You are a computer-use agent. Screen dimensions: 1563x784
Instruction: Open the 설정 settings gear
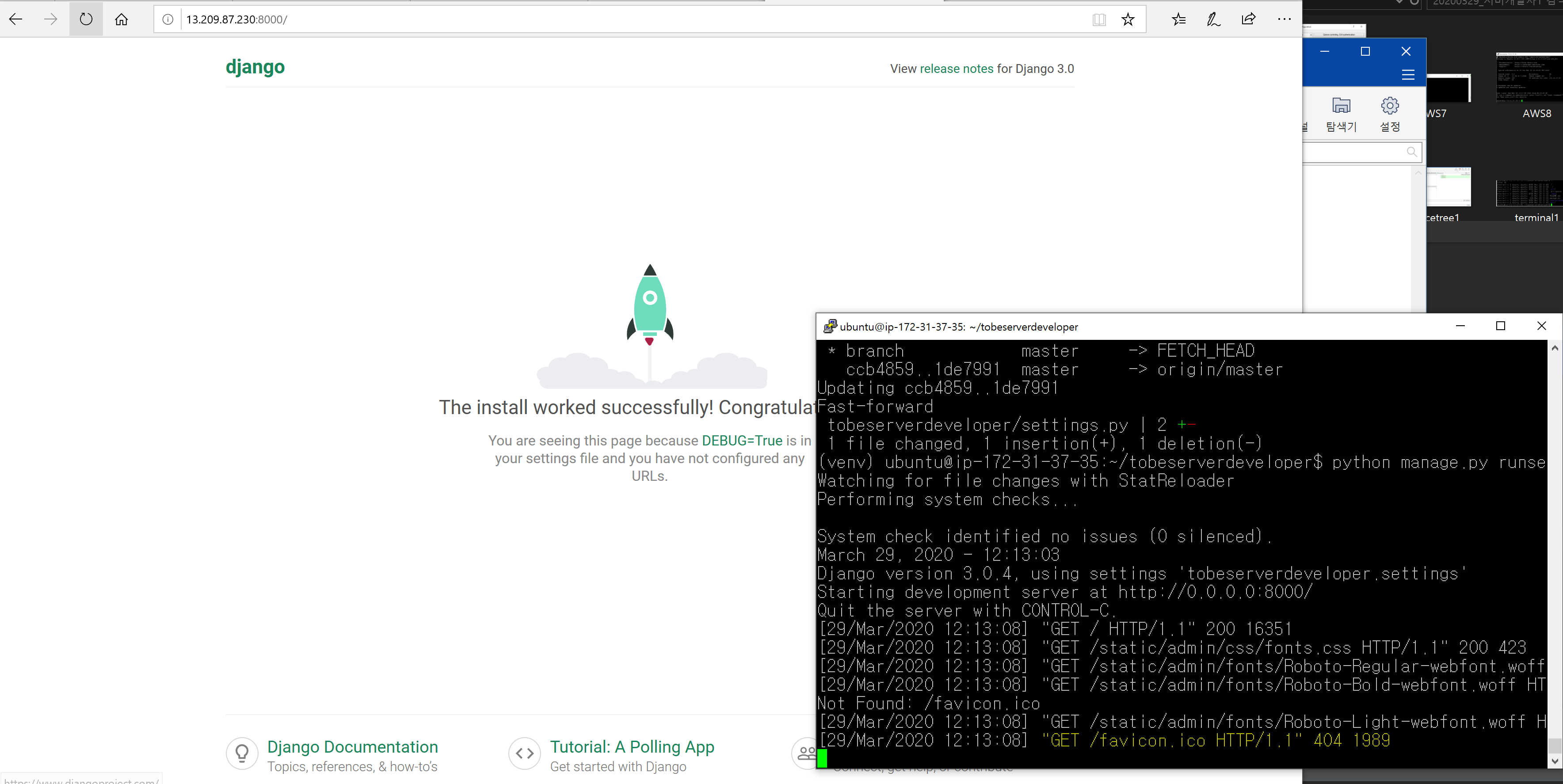(1389, 114)
